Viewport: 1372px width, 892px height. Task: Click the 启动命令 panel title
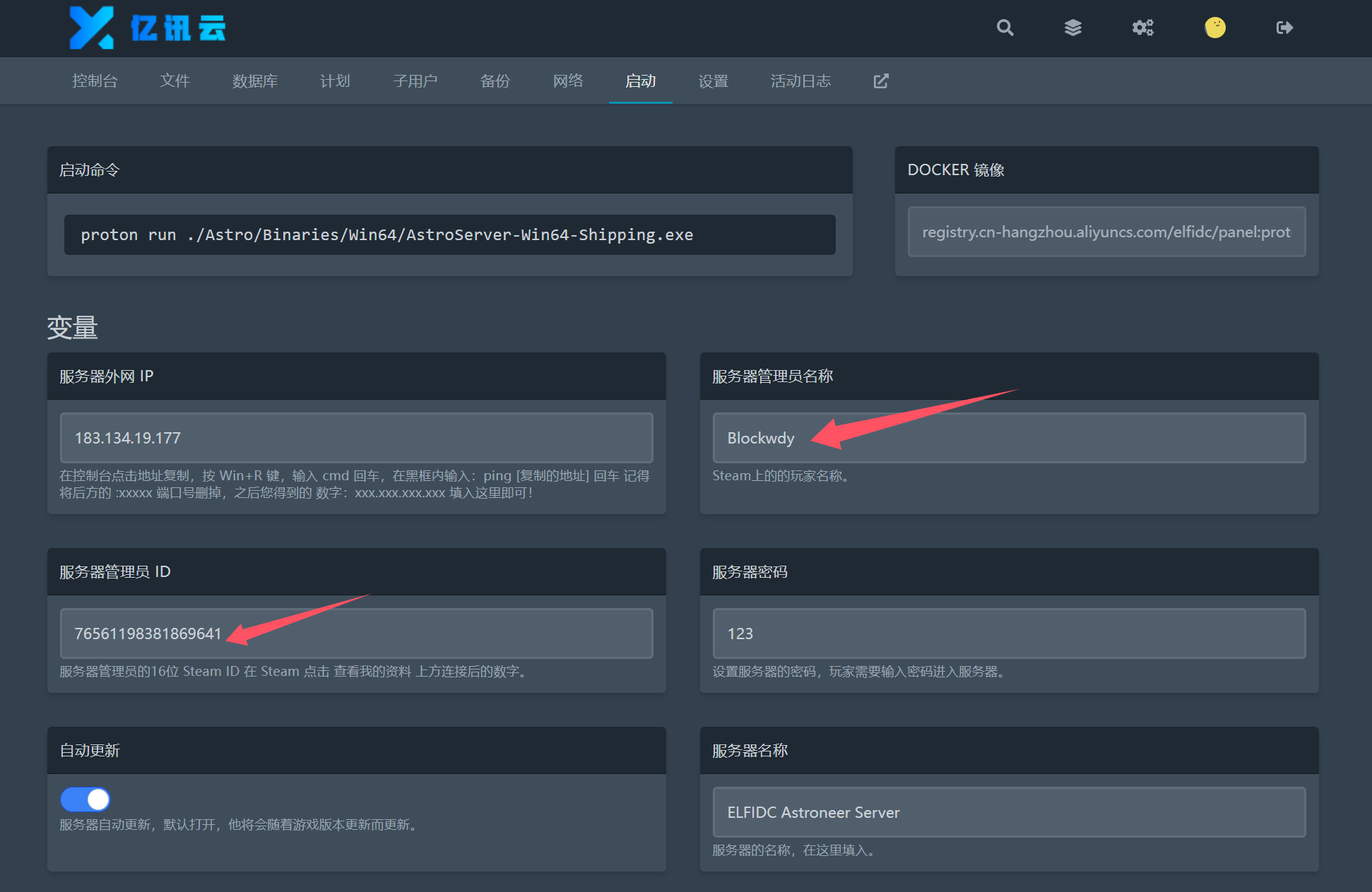pos(90,170)
